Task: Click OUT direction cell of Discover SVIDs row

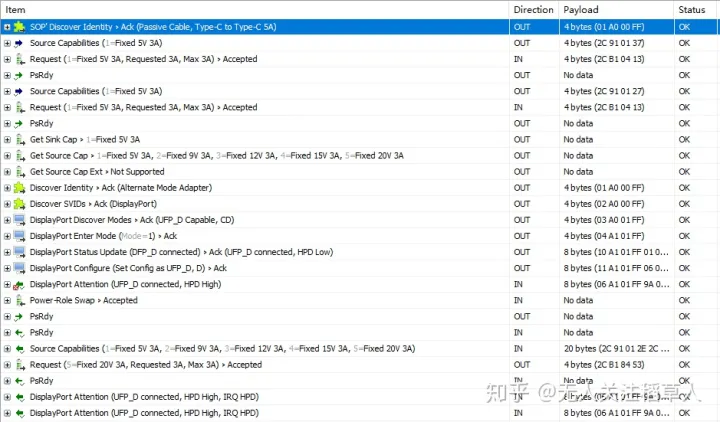Action: click(x=522, y=204)
